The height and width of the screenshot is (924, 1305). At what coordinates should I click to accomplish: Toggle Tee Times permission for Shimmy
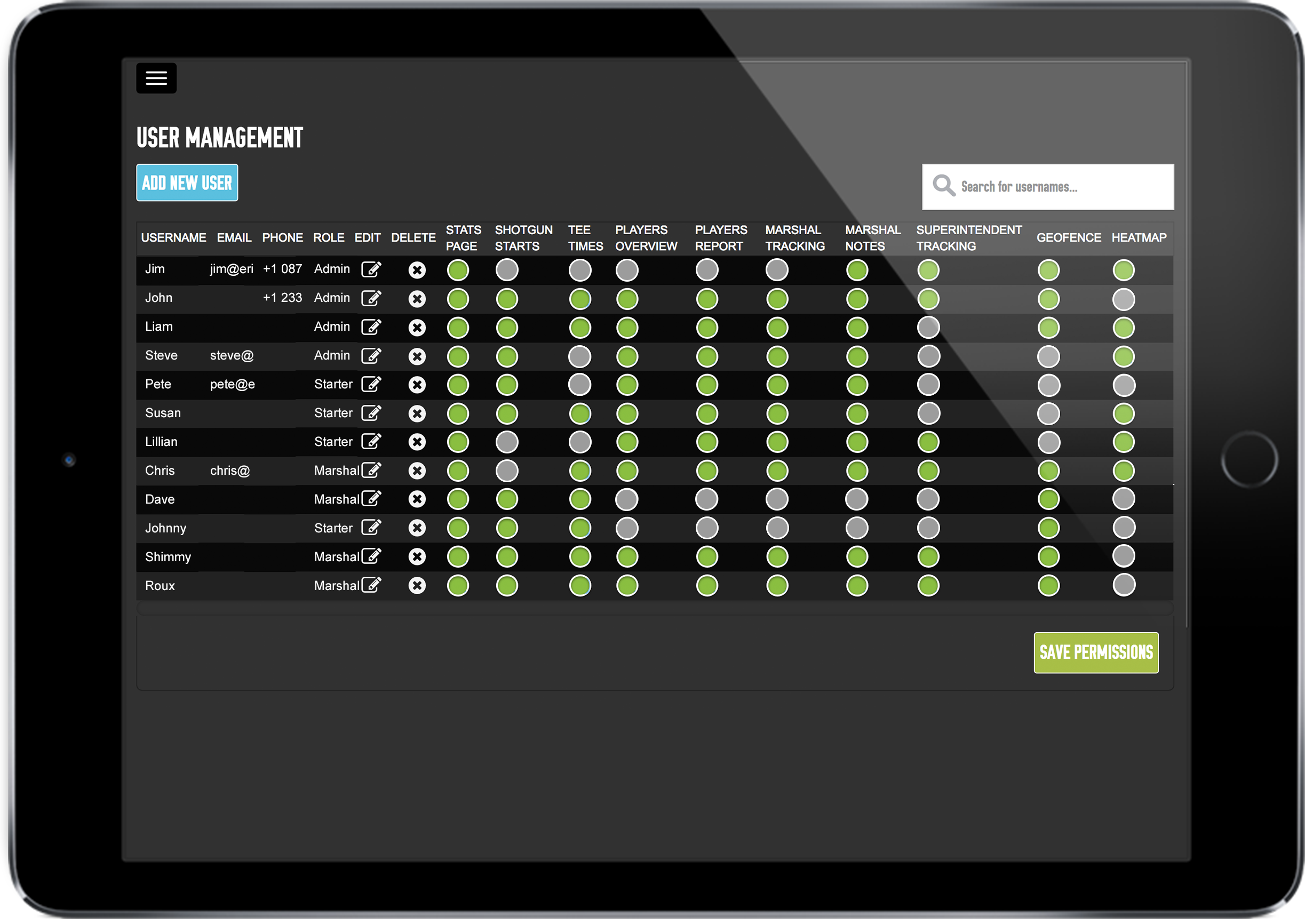coord(580,556)
